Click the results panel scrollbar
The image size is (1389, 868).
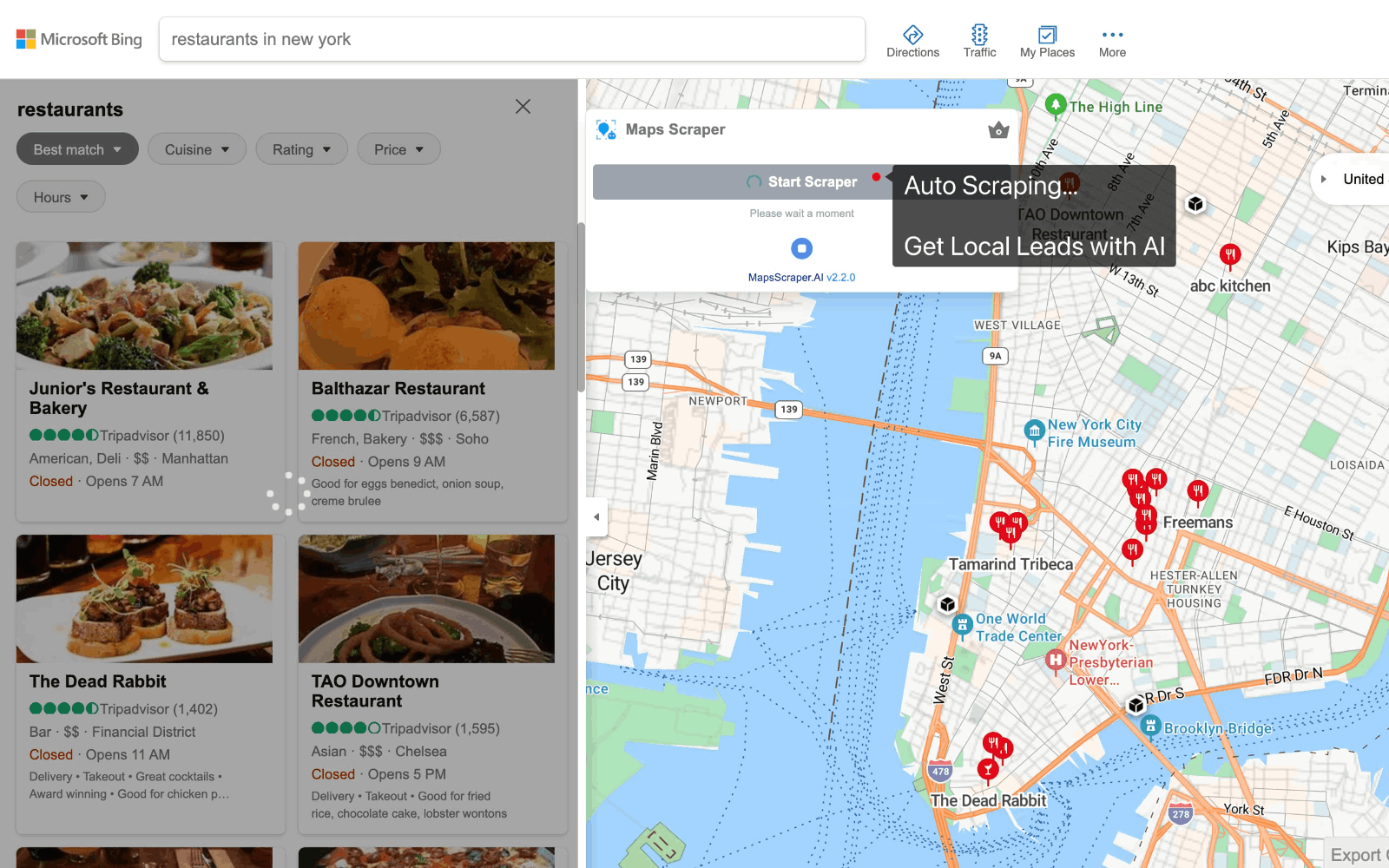[581, 308]
